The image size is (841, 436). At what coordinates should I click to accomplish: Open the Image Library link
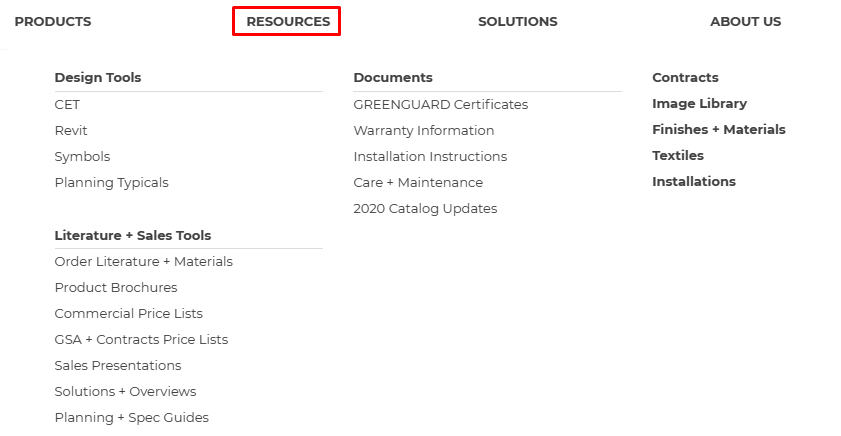pyautogui.click(x=699, y=103)
